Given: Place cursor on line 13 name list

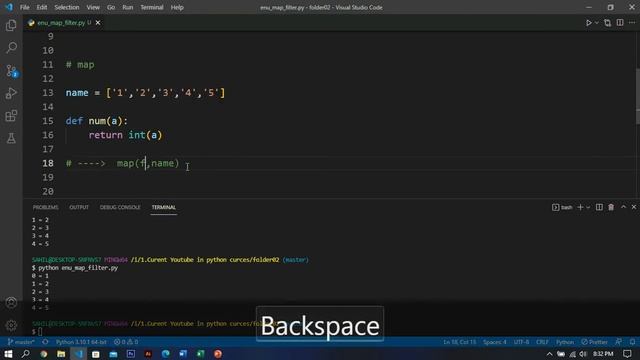Looking at the screenshot, I should [x=145, y=93].
